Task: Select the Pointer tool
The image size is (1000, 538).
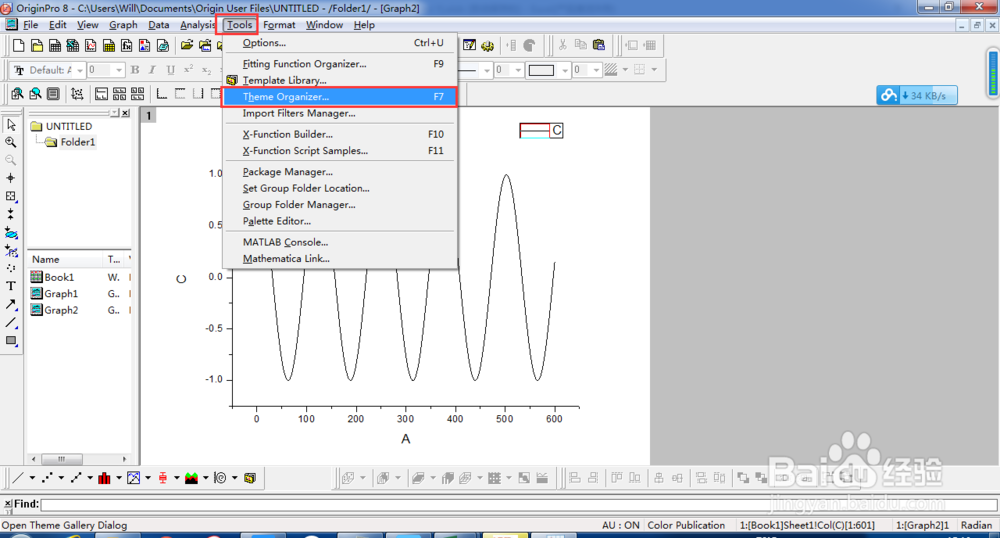Action: [11, 125]
